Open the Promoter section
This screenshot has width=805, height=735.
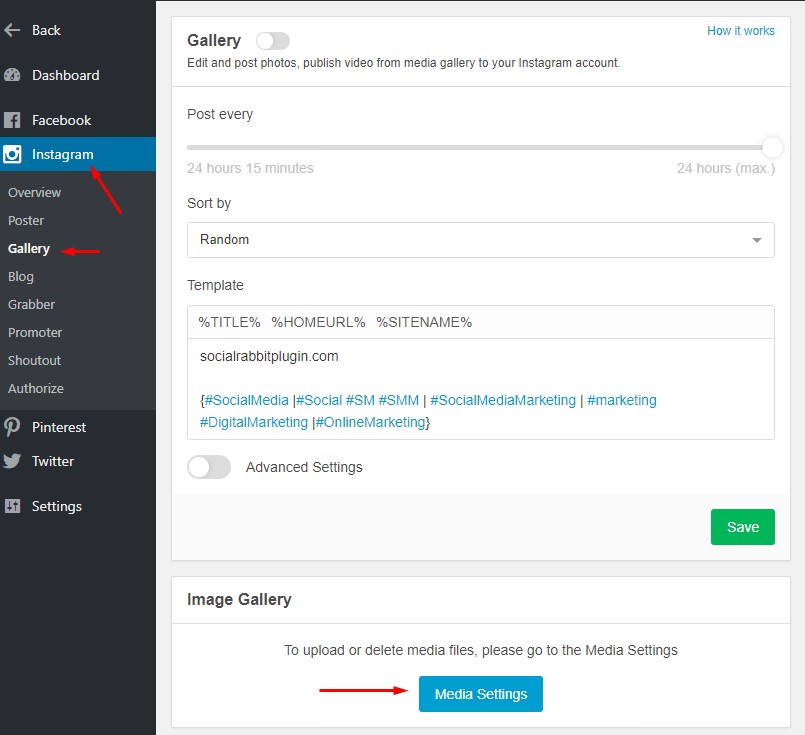(37, 332)
